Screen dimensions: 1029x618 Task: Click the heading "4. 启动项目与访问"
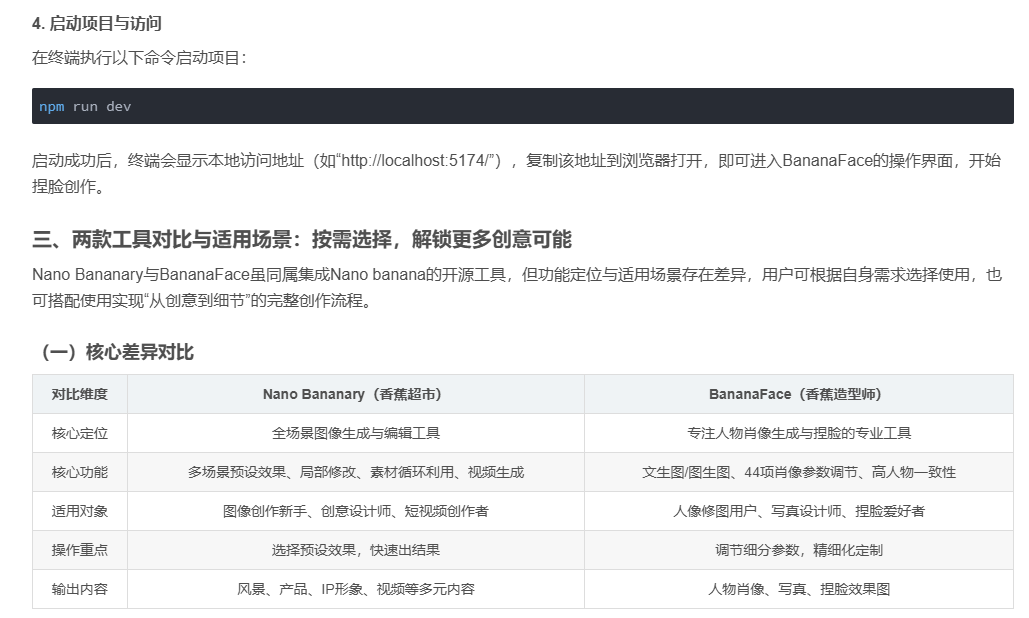[x=96, y=24]
